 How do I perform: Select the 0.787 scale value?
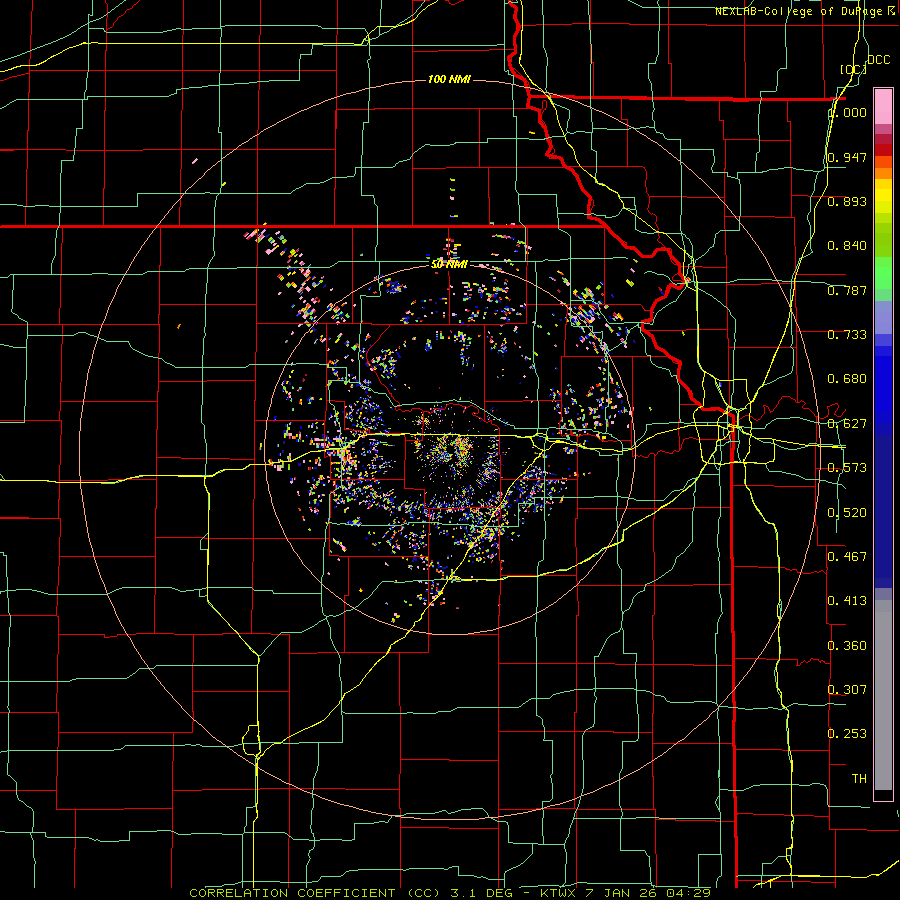click(847, 290)
